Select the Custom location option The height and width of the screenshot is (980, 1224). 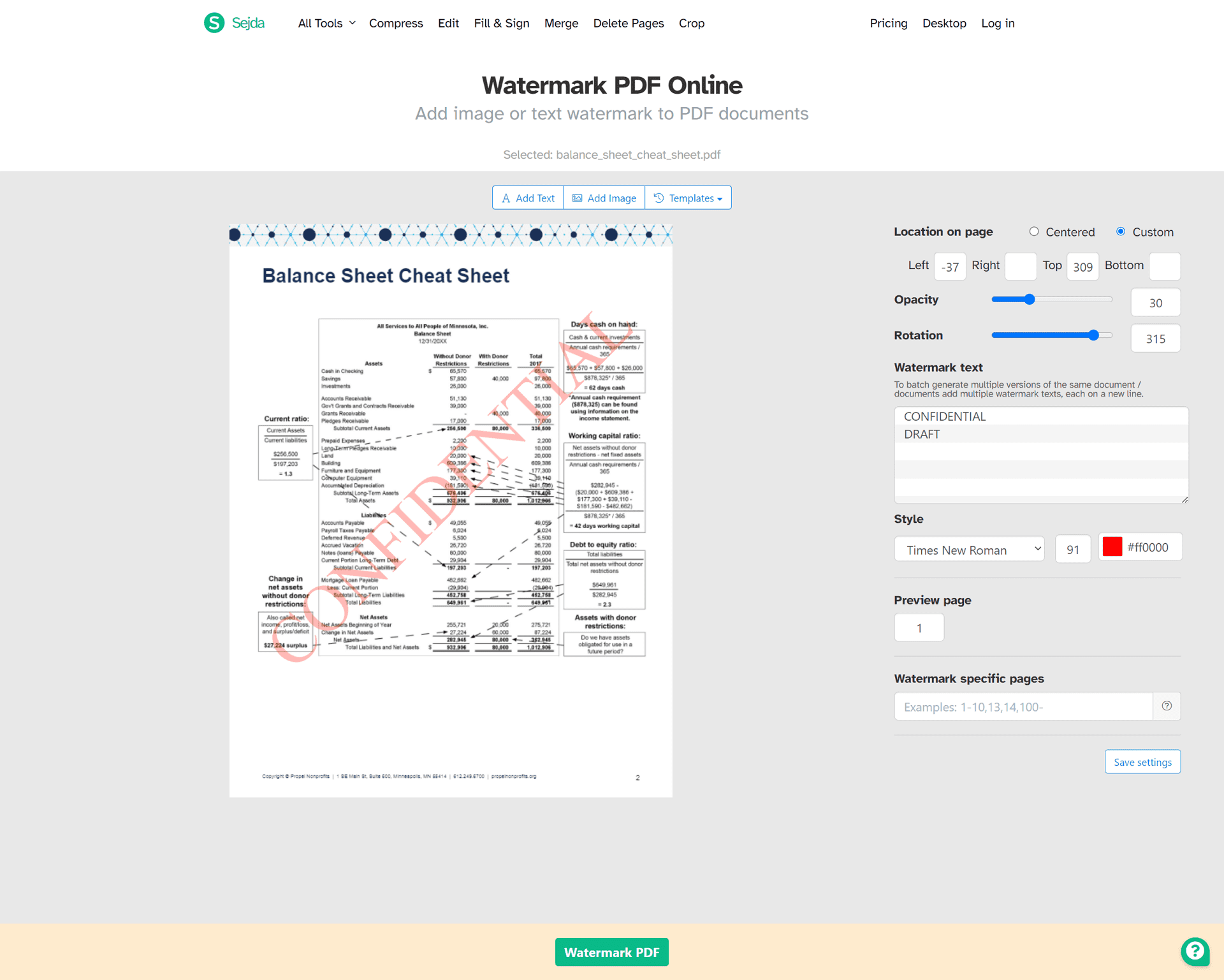click(x=1121, y=231)
